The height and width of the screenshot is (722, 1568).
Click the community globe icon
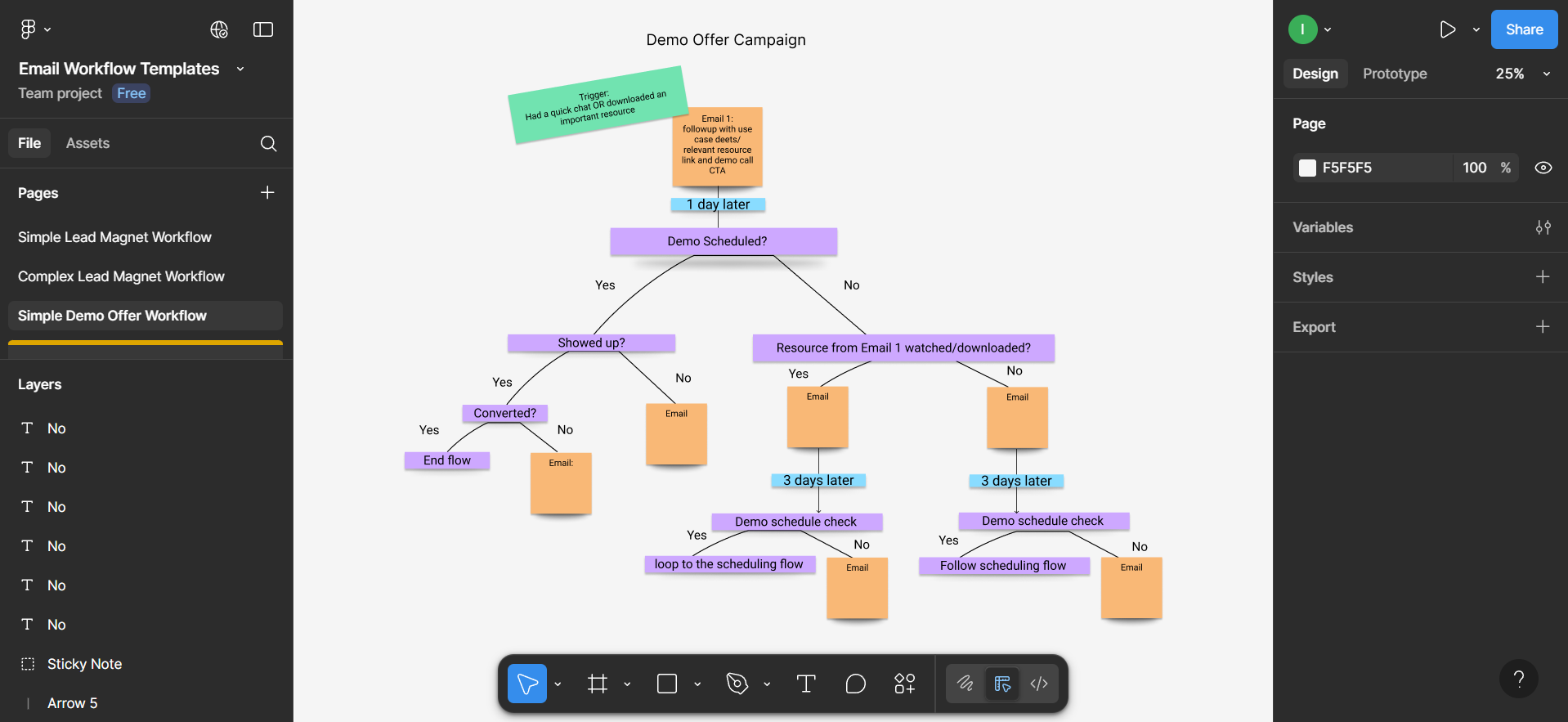(x=219, y=29)
